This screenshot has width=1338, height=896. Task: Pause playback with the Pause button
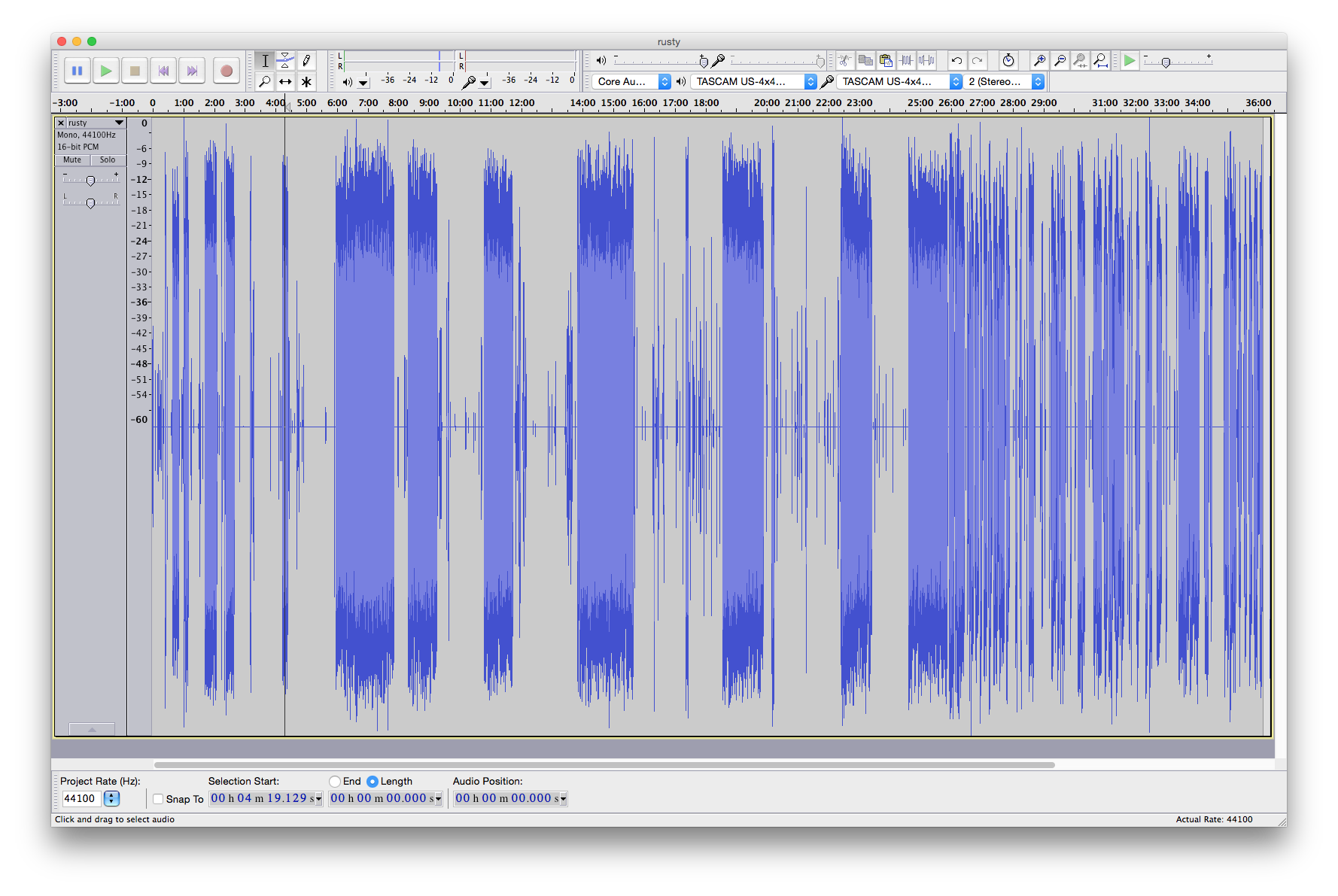[x=78, y=71]
